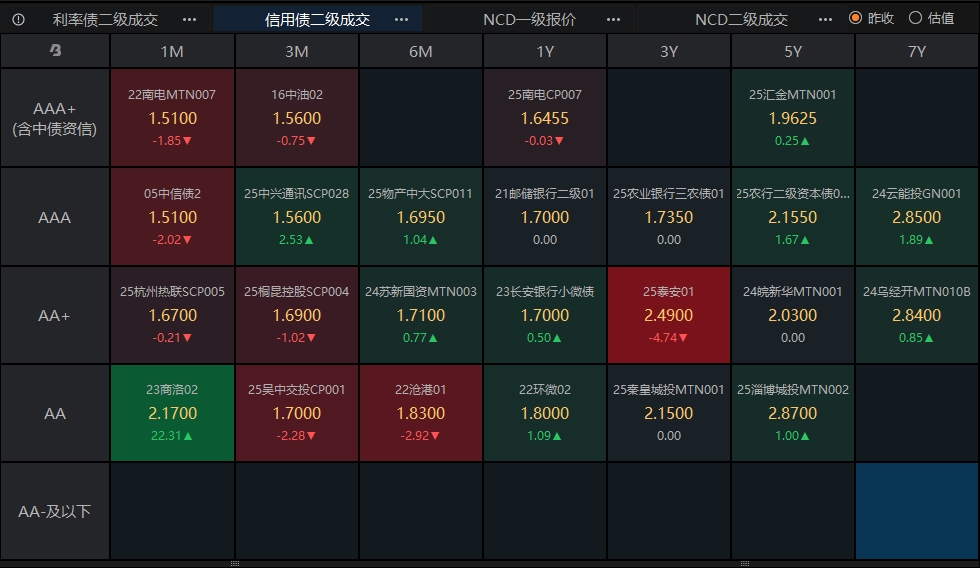Open the NCD一级报价 tab

point(529,19)
